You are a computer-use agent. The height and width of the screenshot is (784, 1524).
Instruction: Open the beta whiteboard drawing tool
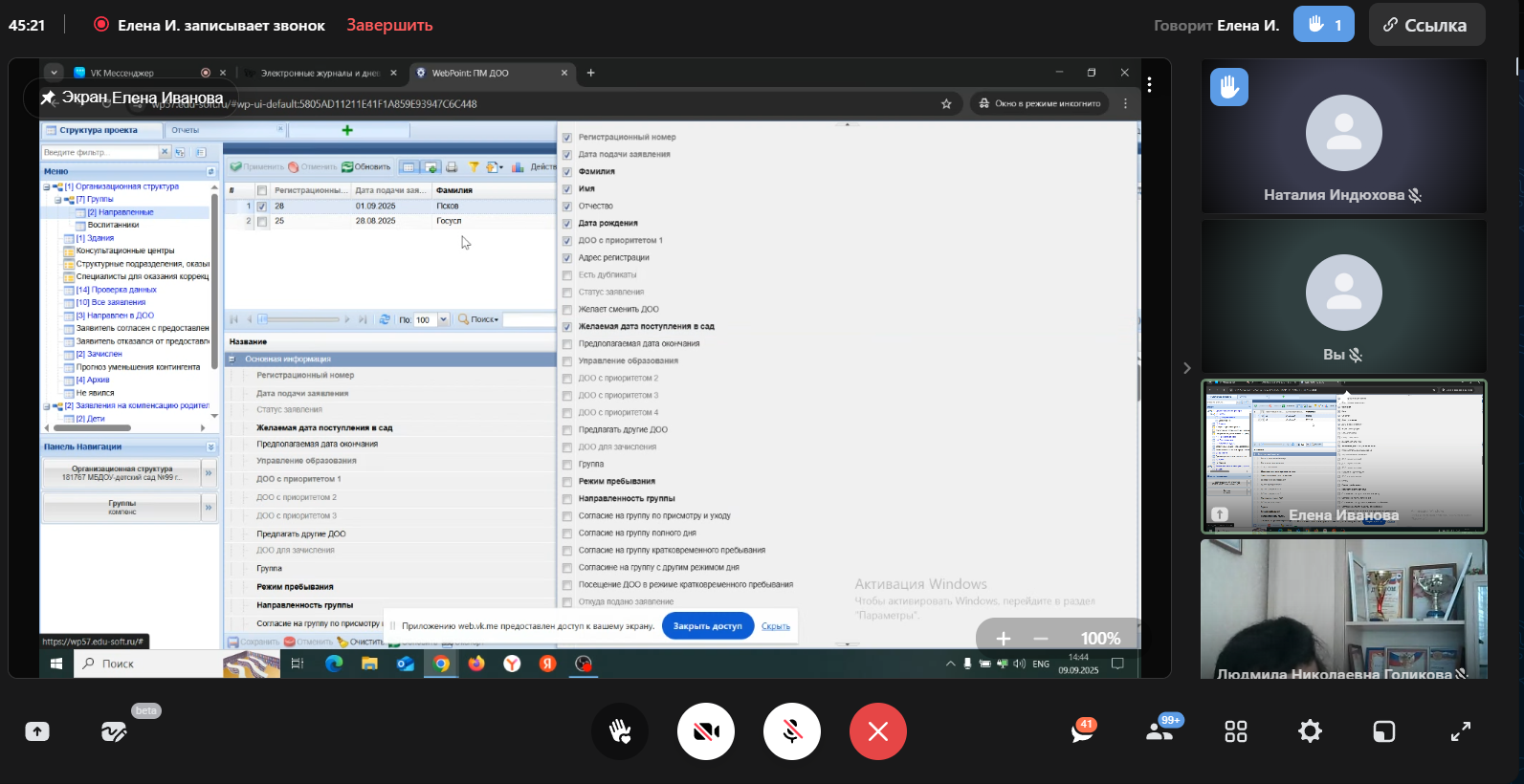(x=114, y=731)
